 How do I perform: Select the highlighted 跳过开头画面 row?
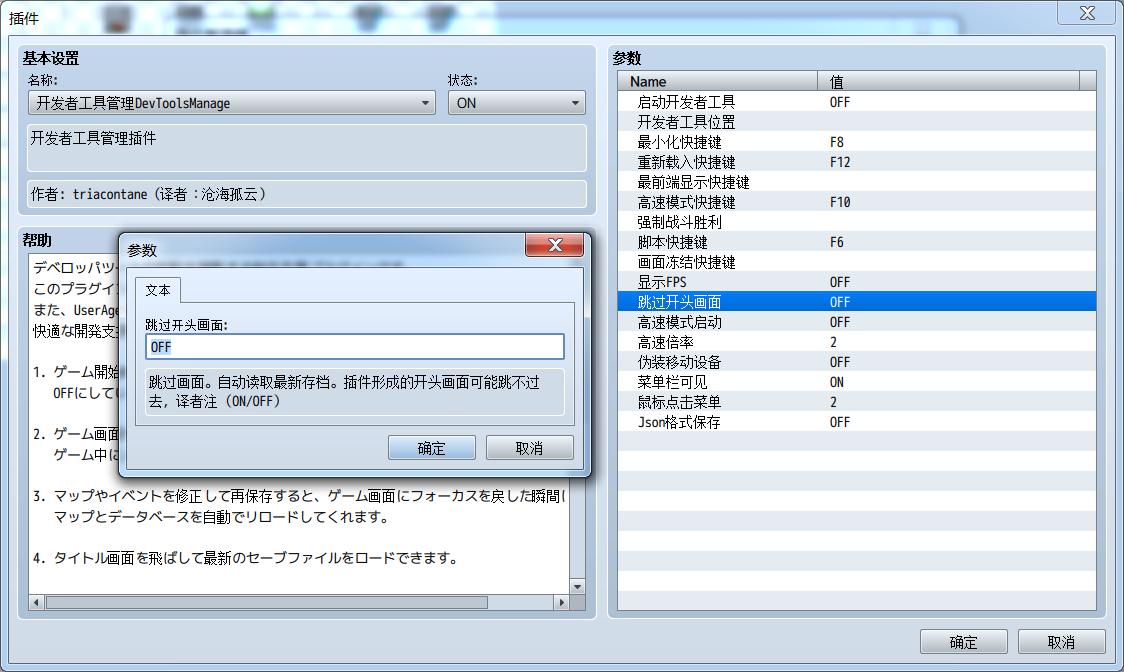(857, 302)
